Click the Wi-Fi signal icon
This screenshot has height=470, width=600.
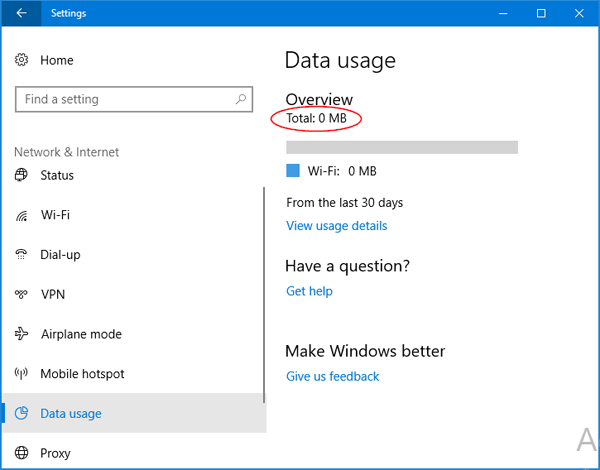click(21, 215)
